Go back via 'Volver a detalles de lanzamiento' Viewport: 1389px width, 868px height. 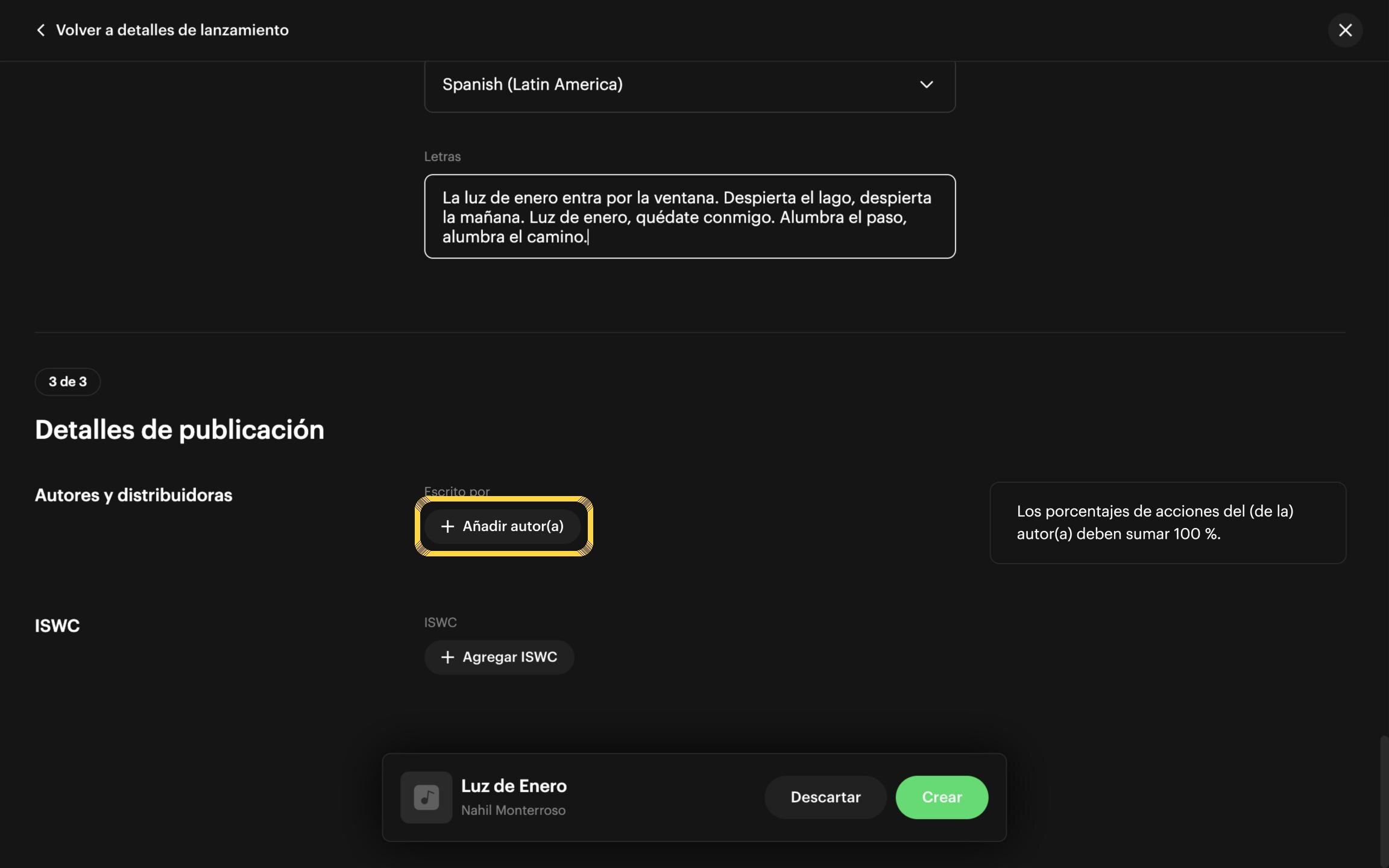click(172, 30)
